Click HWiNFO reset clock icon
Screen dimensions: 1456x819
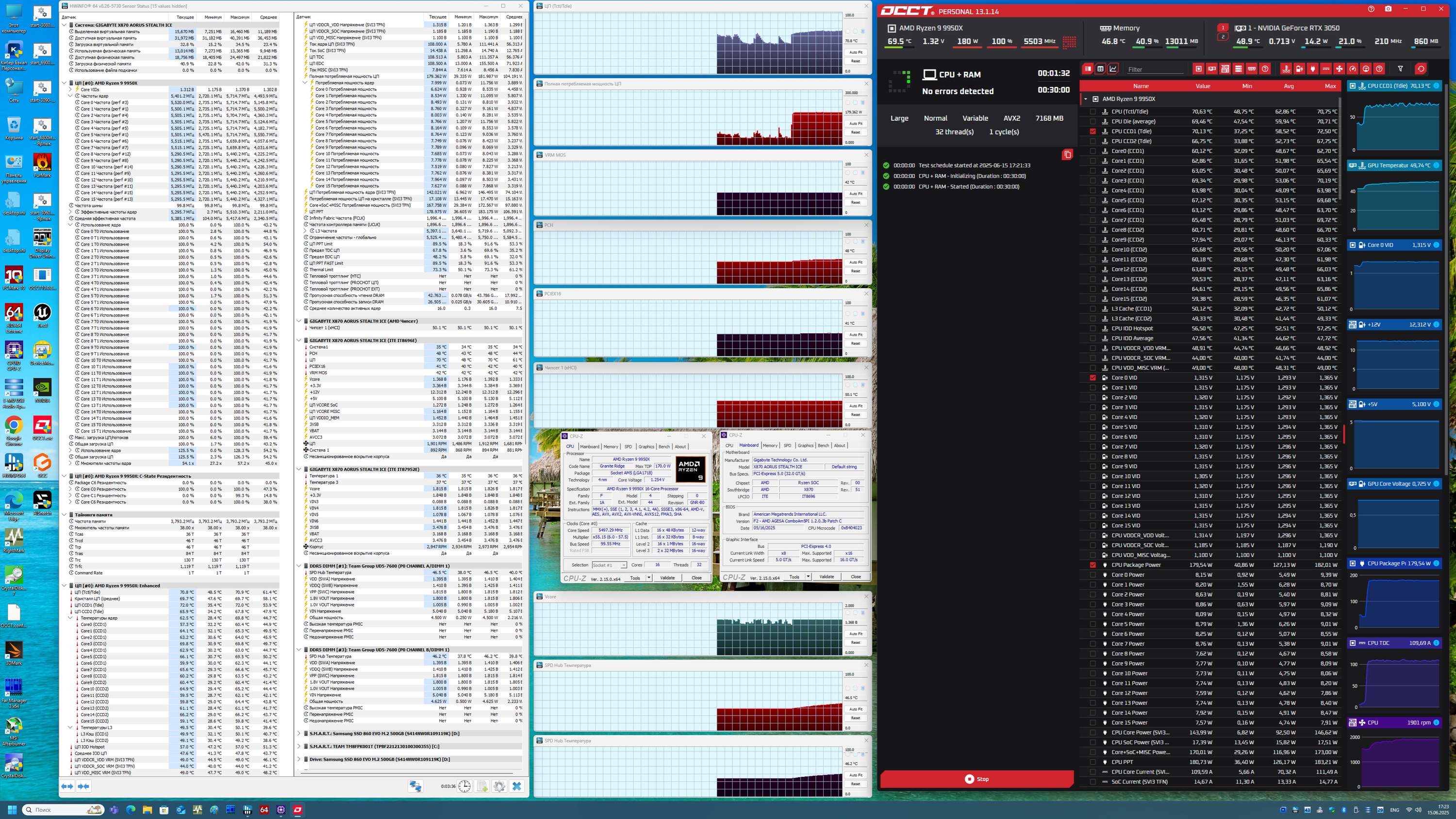(464, 786)
